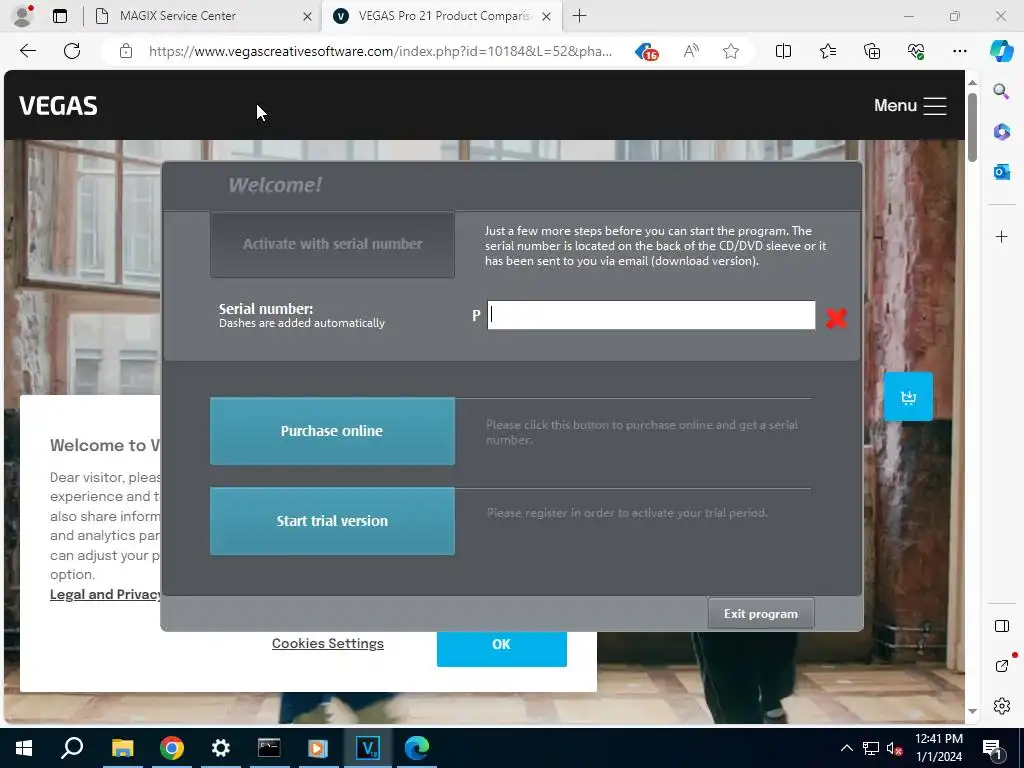
Task: Open a new browser tab
Action: tap(579, 16)
